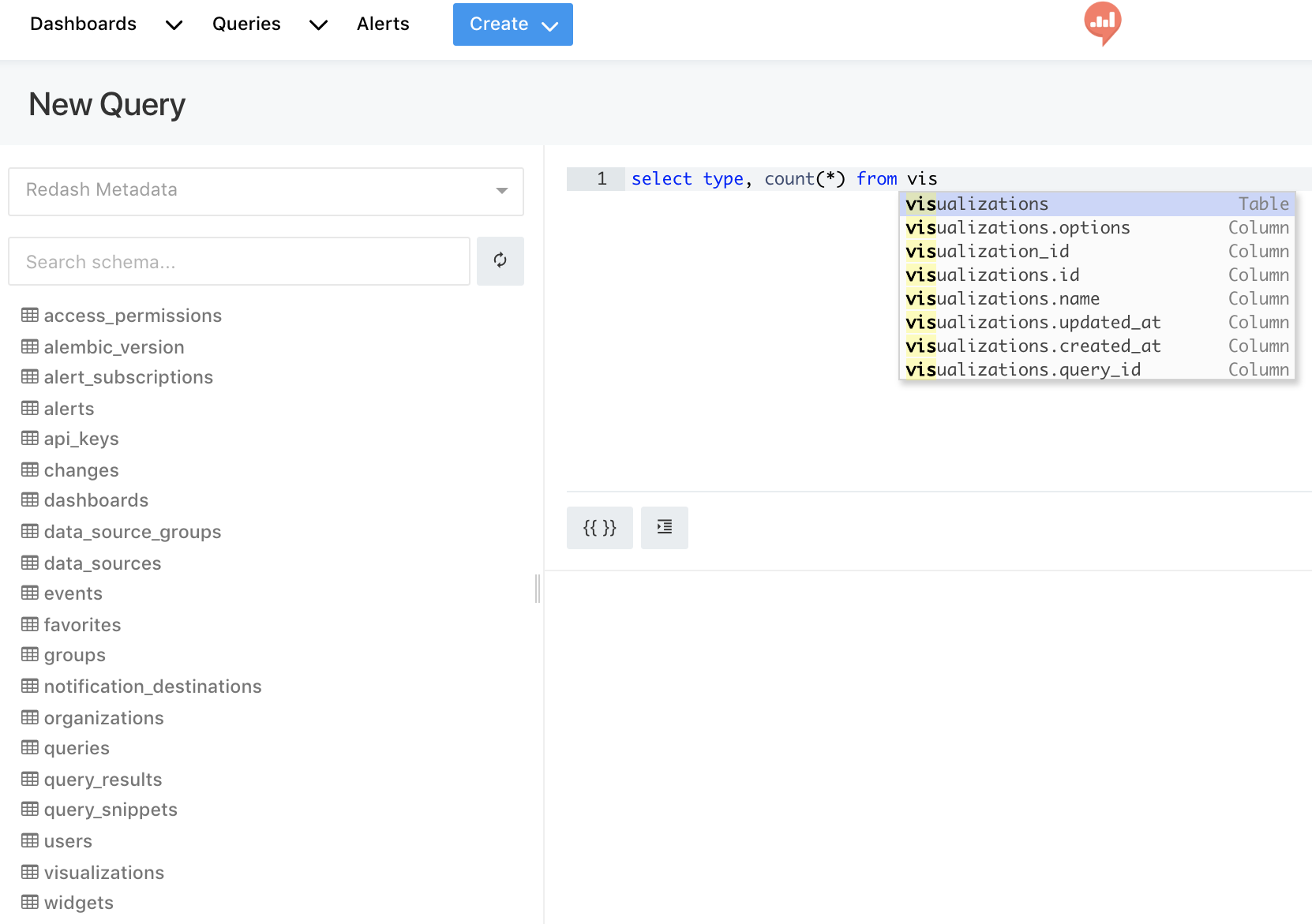Click the table icon next to widgets
The width and height of the screenshot is (1312, 924).
pyautogui.click(x=30, y=902)
